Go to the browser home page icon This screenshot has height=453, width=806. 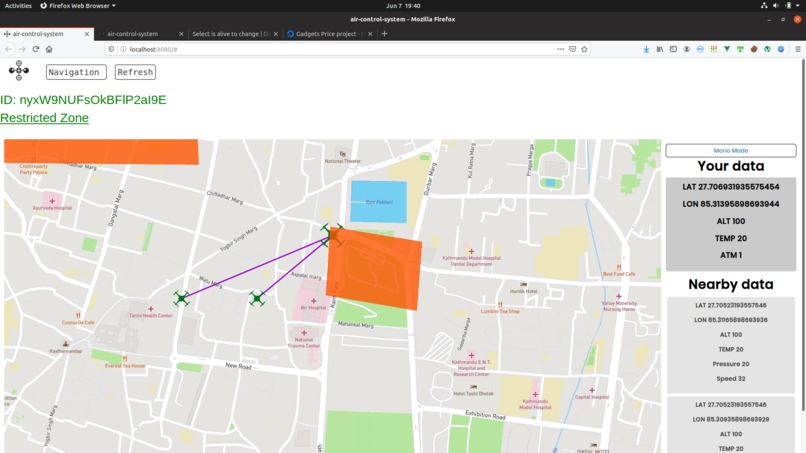[49, 49]
